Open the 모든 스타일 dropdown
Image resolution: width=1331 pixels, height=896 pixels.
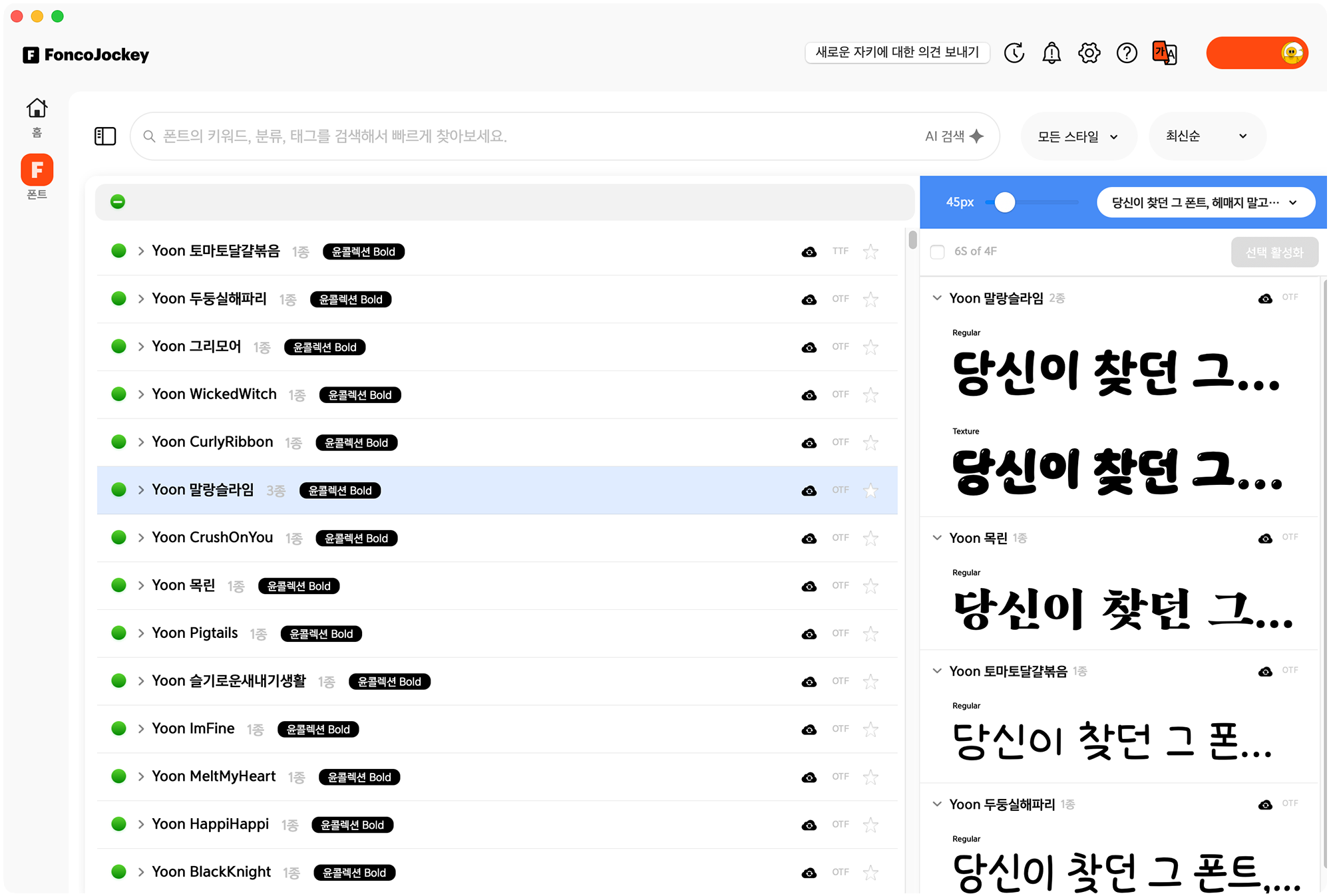(1077, 136)
